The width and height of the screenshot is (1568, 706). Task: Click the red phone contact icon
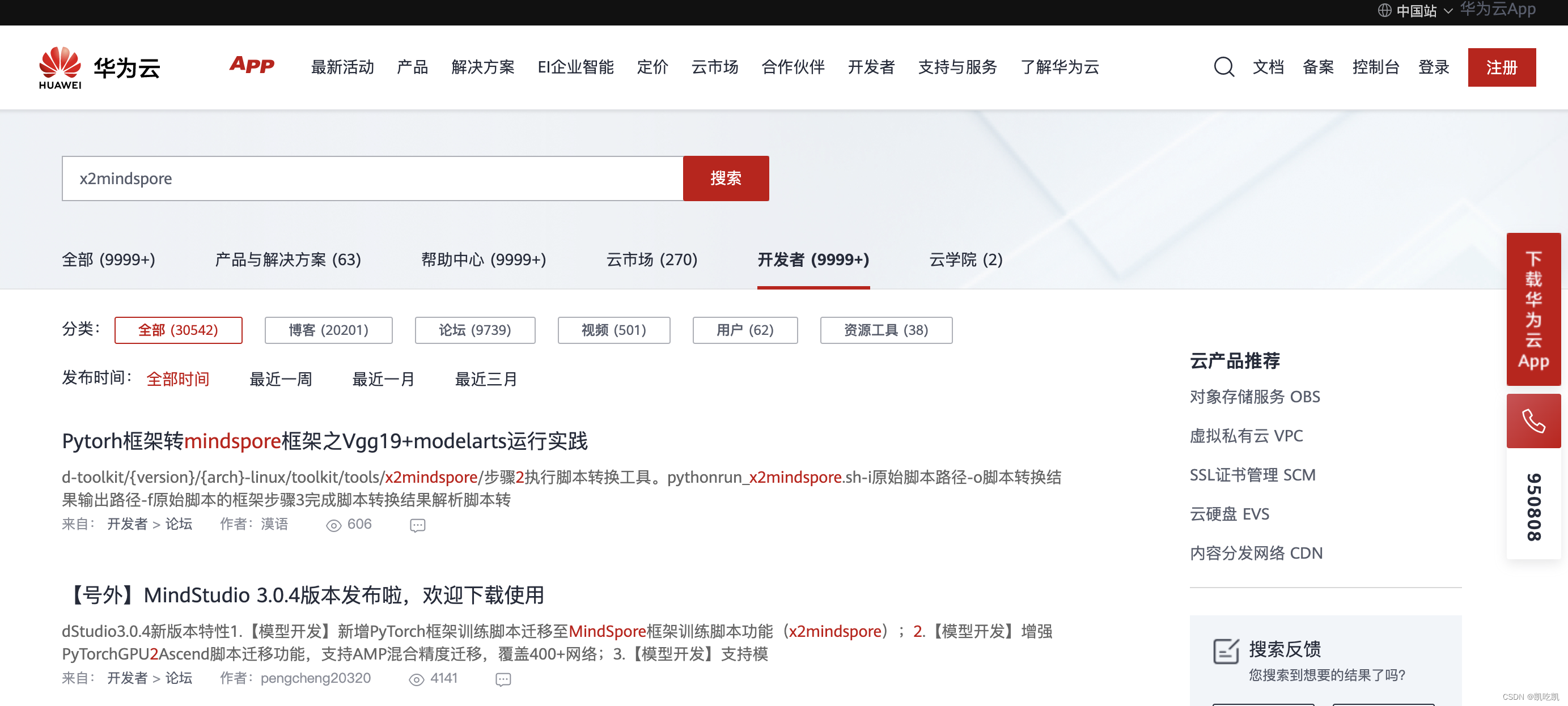point(1533,421)
